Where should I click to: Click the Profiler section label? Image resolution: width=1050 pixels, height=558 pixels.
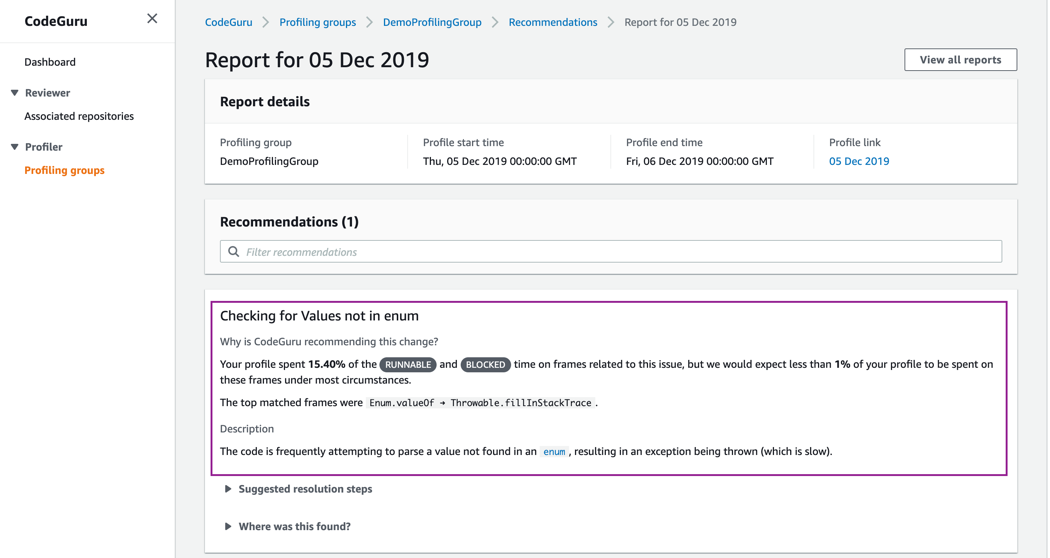[44, 147]
